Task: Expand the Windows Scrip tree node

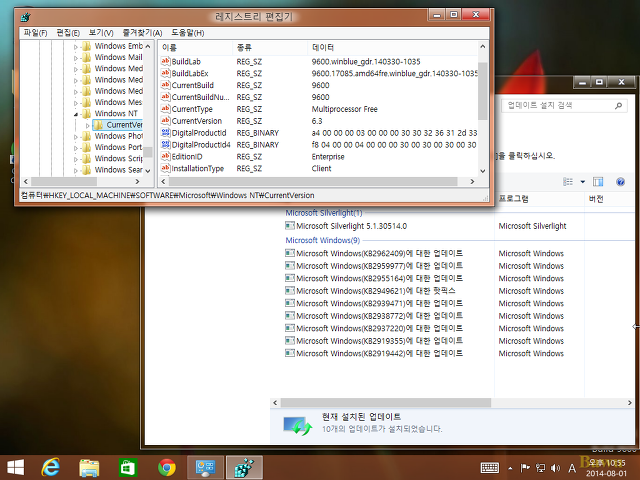Action: 76,159
